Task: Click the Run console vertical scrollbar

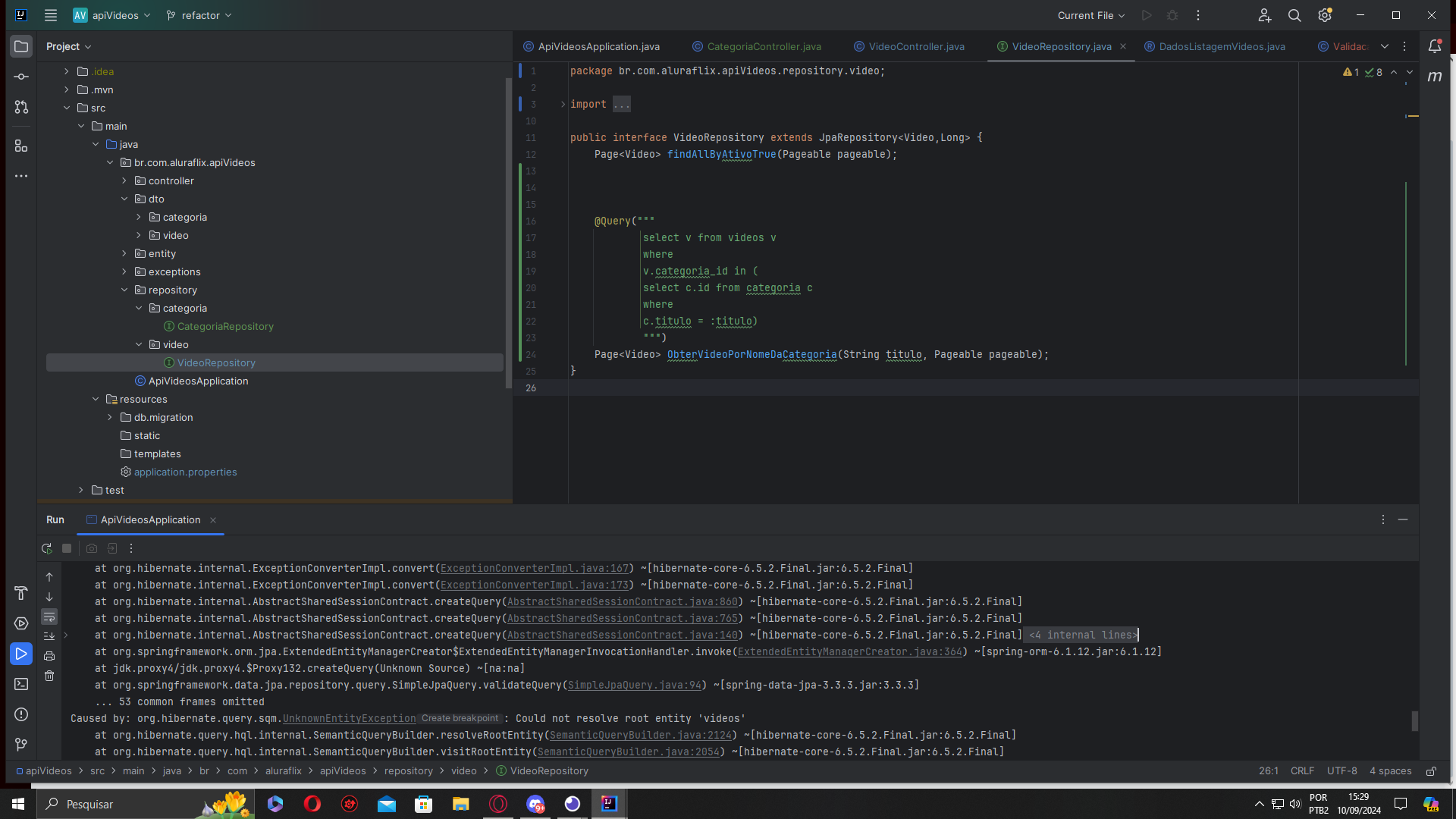Action: click(x=1414, y=720)
